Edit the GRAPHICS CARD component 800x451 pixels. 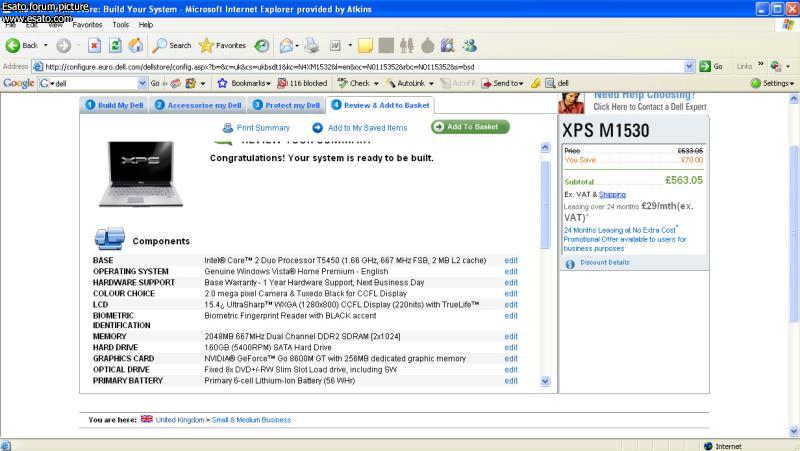tap(511, 359)
